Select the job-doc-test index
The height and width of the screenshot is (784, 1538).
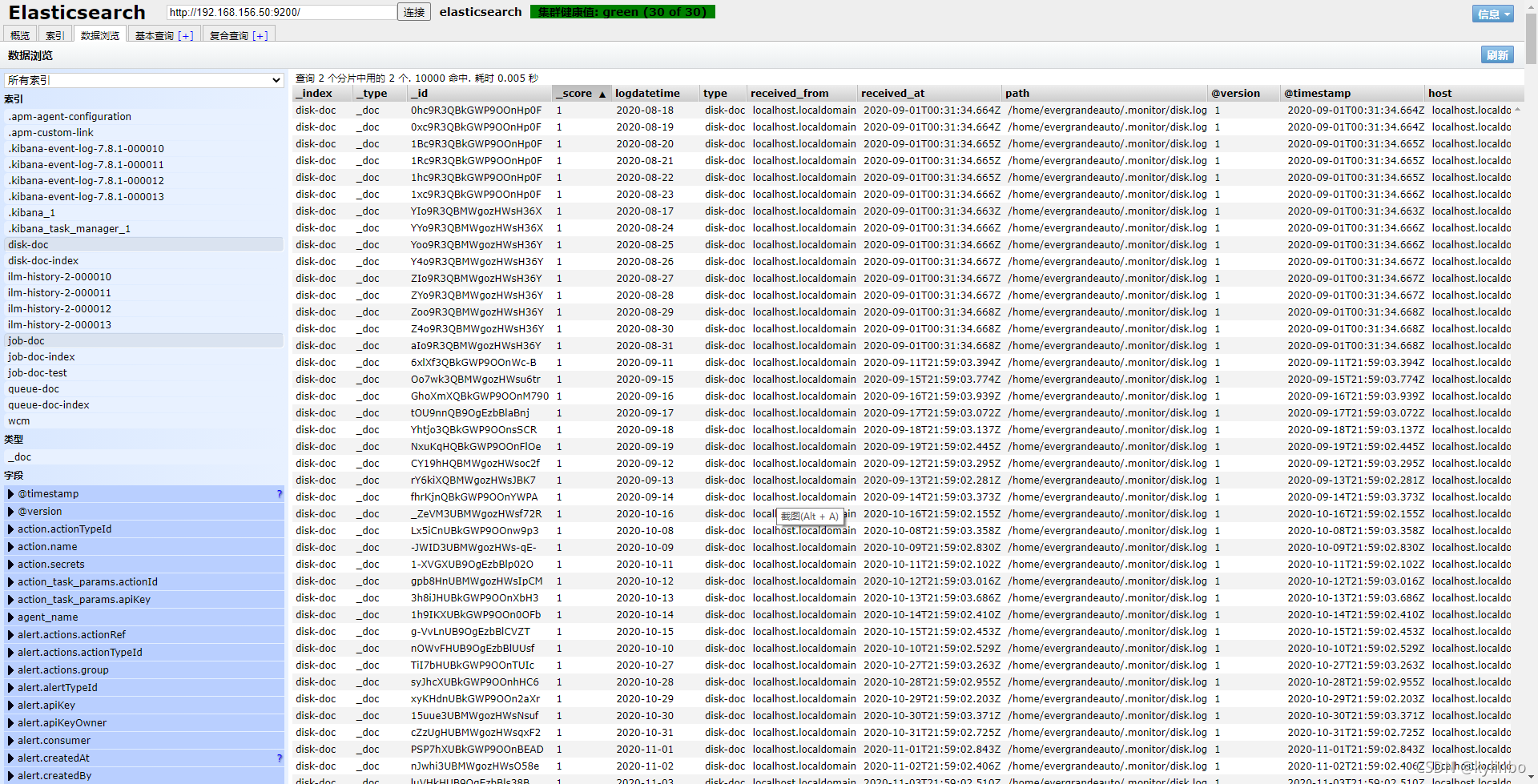[144, 372]
